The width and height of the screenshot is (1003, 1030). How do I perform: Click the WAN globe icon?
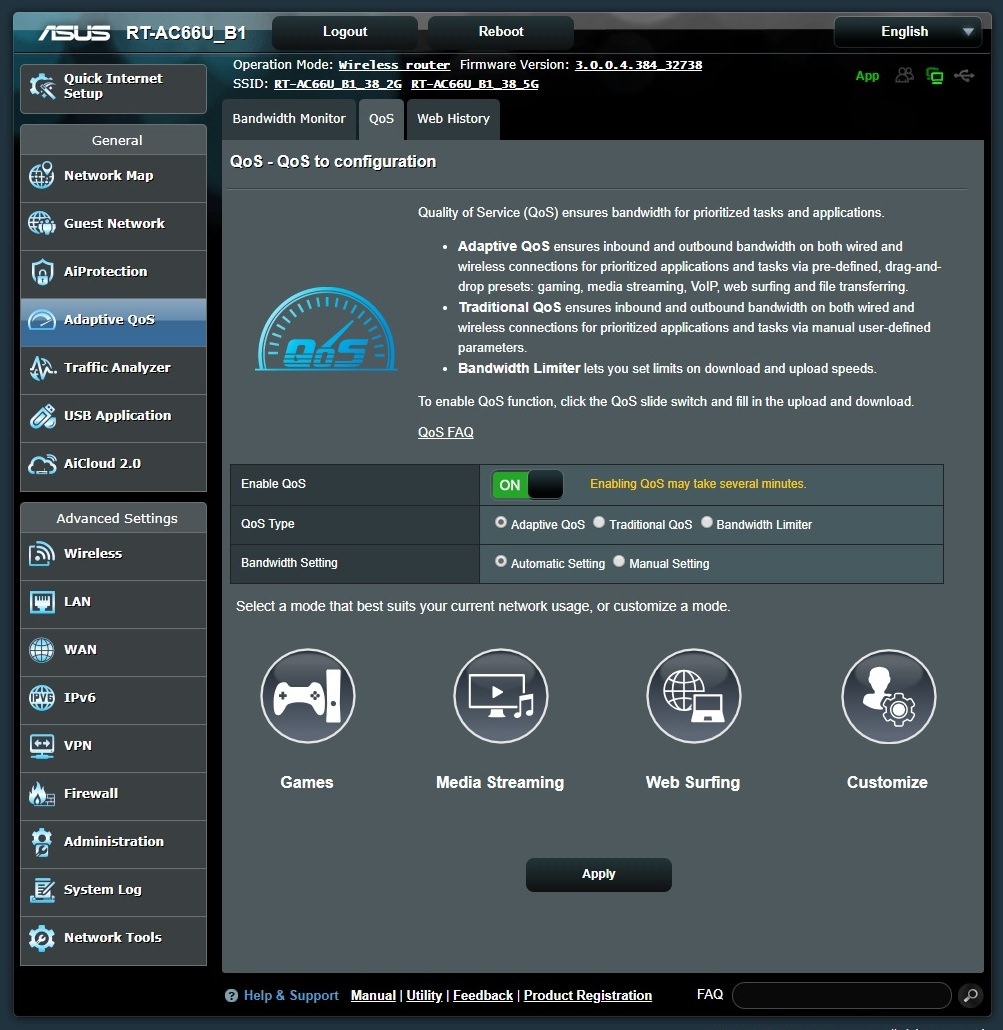pyautogui.click(x=41, y=650)
